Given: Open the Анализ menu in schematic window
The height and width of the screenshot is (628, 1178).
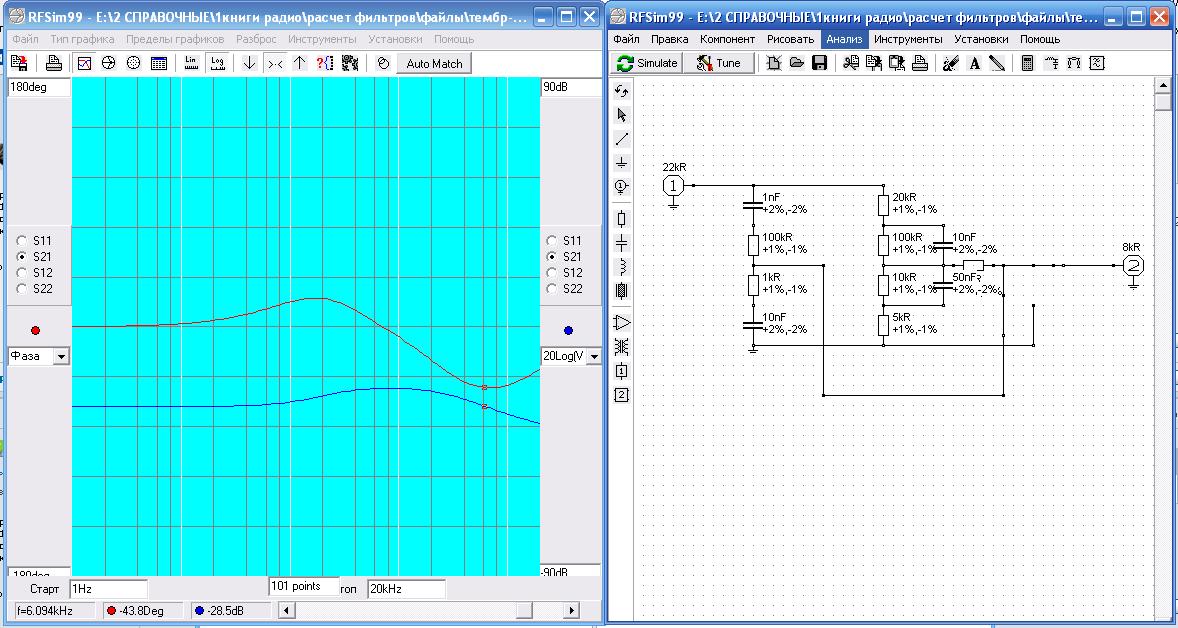Looking at the screenshot, I should 844,39.
